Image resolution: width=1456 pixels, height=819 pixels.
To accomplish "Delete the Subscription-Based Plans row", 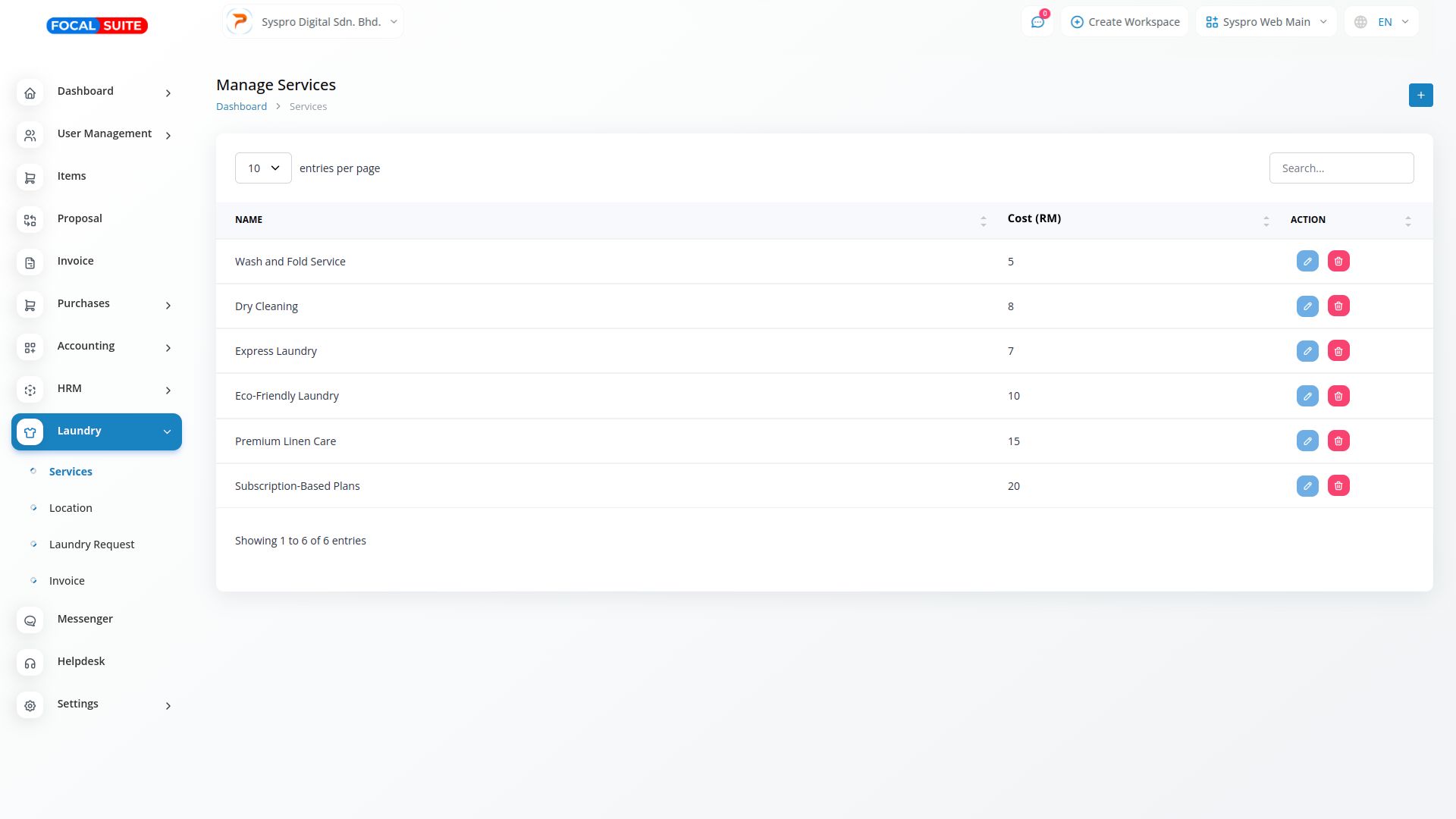I will [1338, 486].
